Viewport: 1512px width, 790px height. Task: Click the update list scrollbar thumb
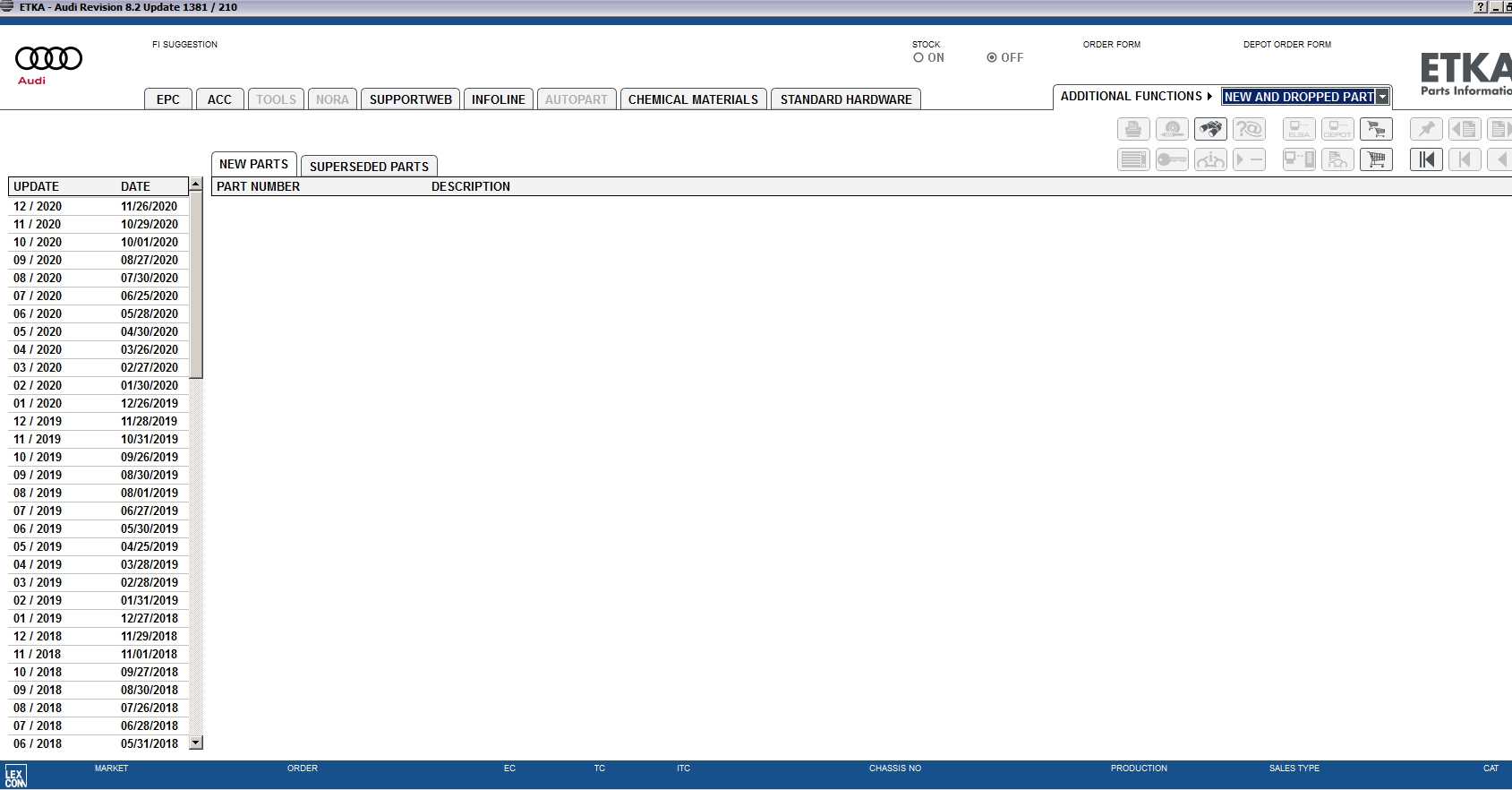pyautogui.click(x=196, y=285)
